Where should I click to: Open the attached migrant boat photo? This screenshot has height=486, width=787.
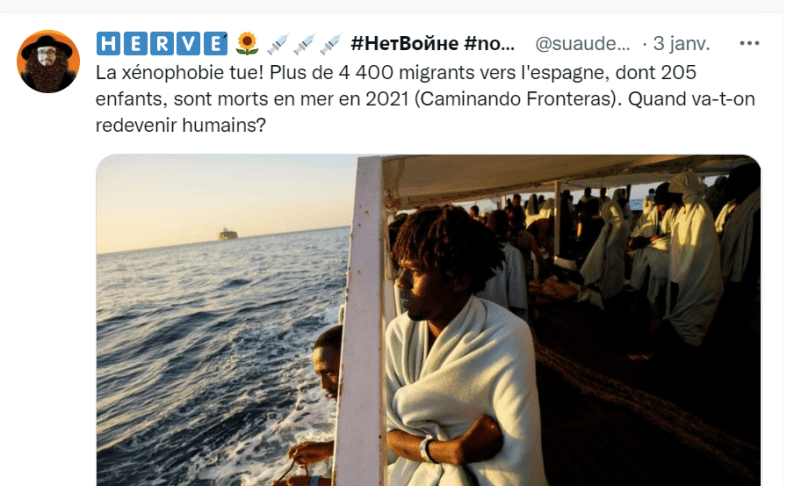[428, 320]
